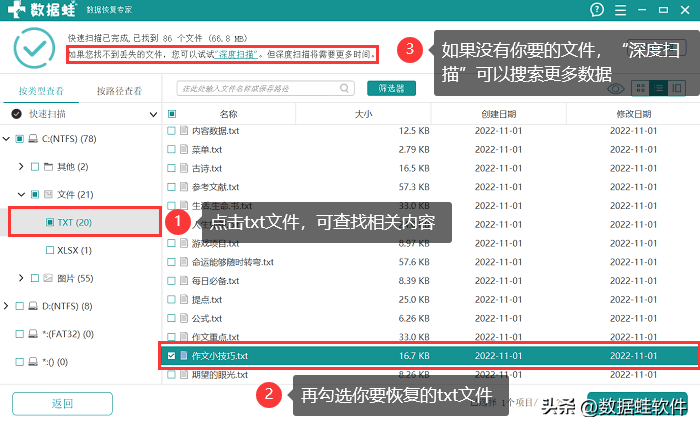Check the XLSX (1) checkbox
The height and width of the screenshot is (428, 700).
[x=50, y=250]
